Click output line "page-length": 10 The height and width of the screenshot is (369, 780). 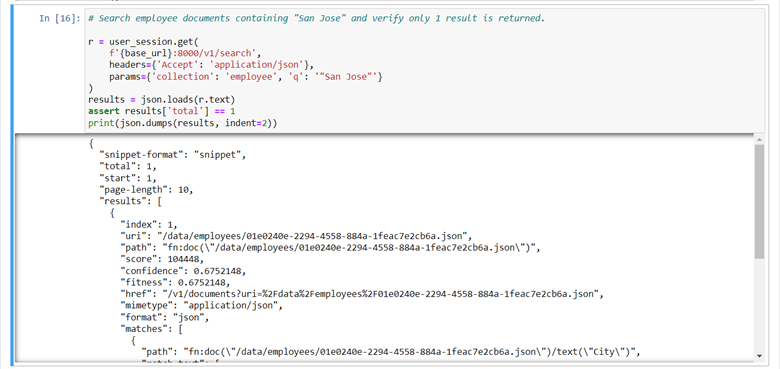click(146, 189)
